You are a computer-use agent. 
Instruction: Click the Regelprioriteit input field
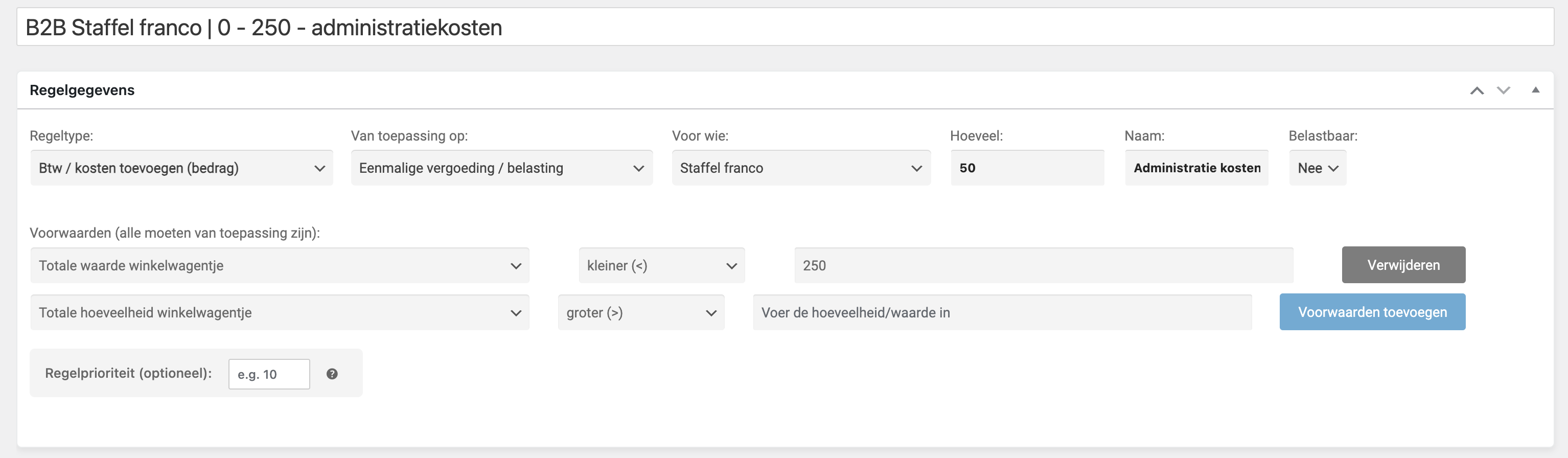tap(269, 374)
